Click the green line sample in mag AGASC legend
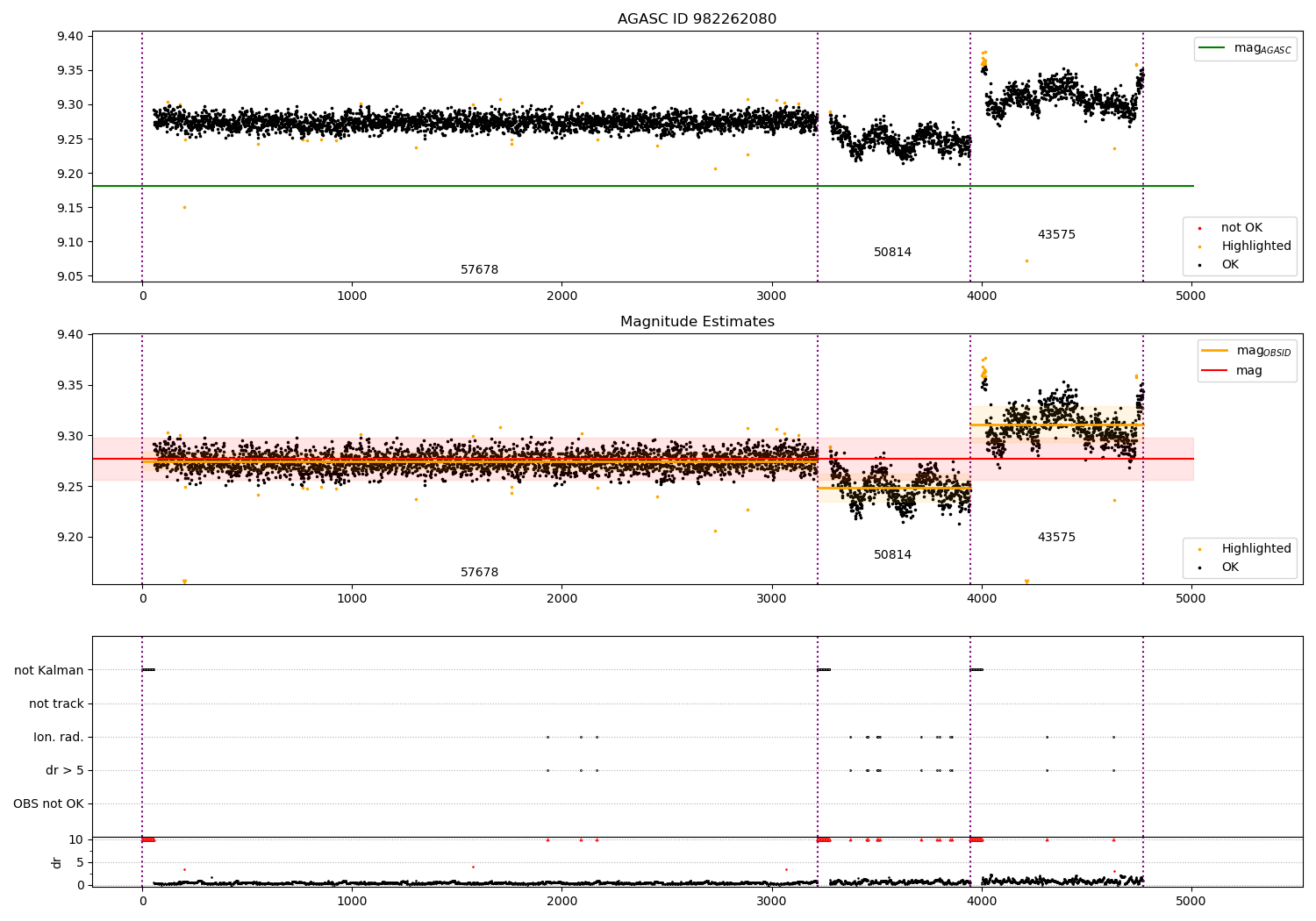The width and height of the screenshot is (1316, 921). tap(1212, 48)
